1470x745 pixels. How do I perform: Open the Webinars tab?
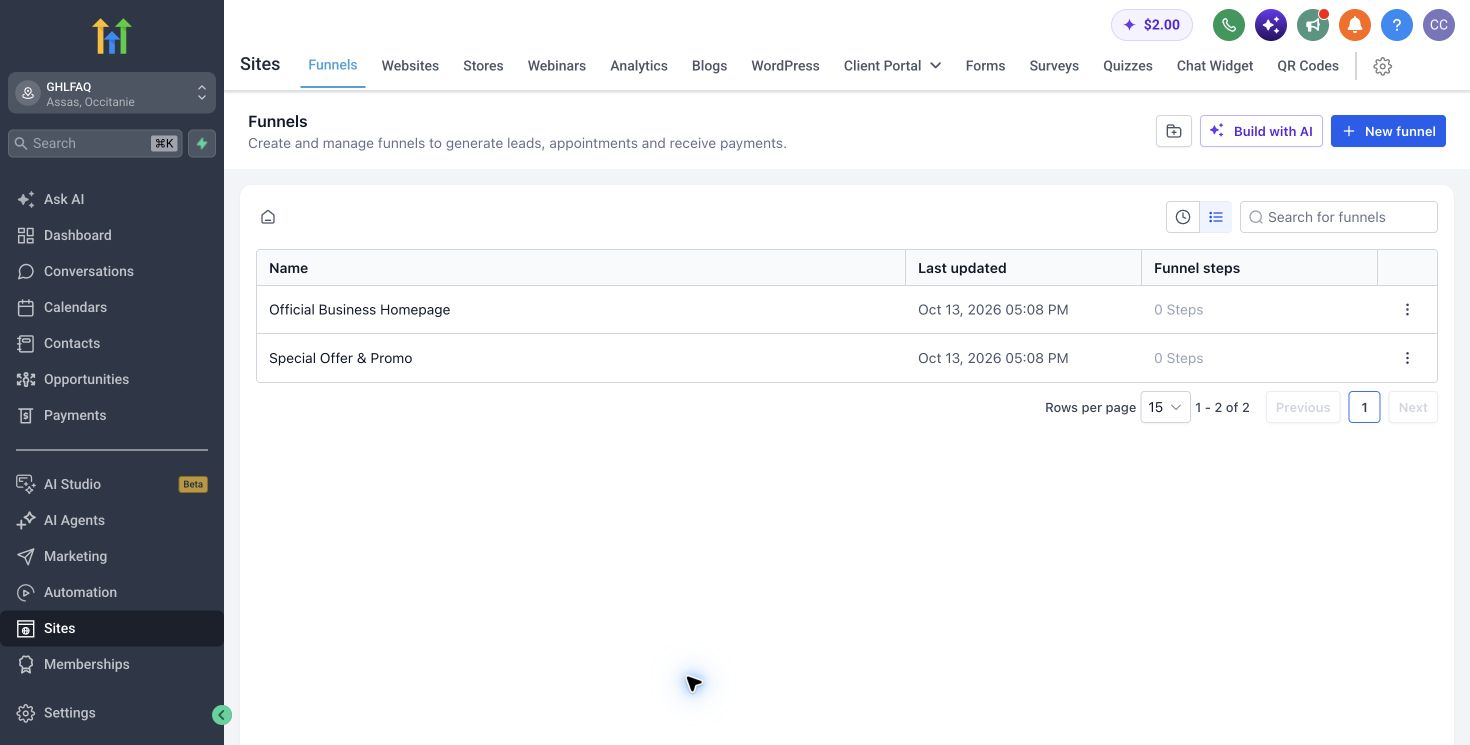[x=557, y=66]
